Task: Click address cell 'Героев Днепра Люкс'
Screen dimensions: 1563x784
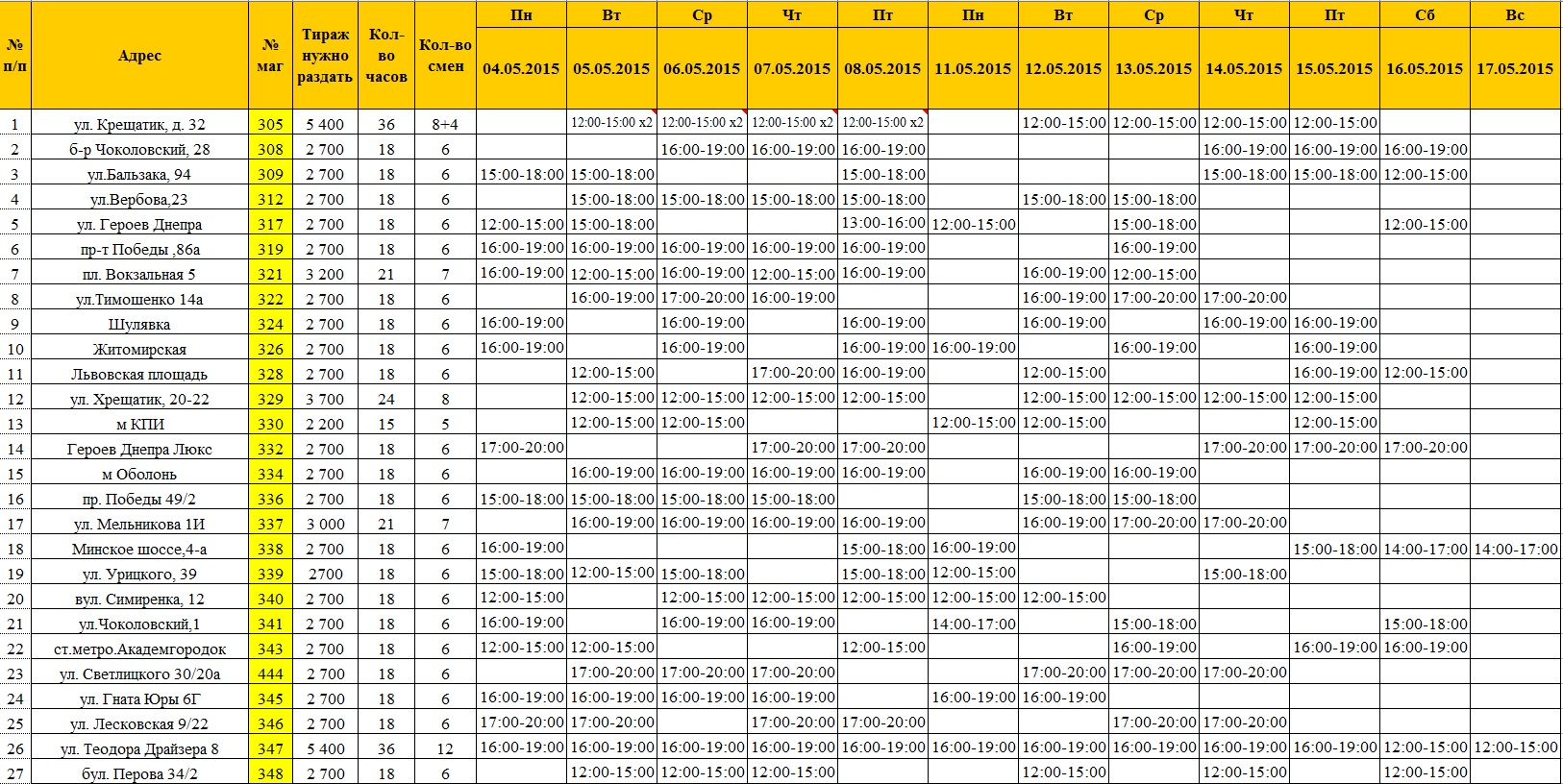Action: pyautogui.click(x=139, y=449)
